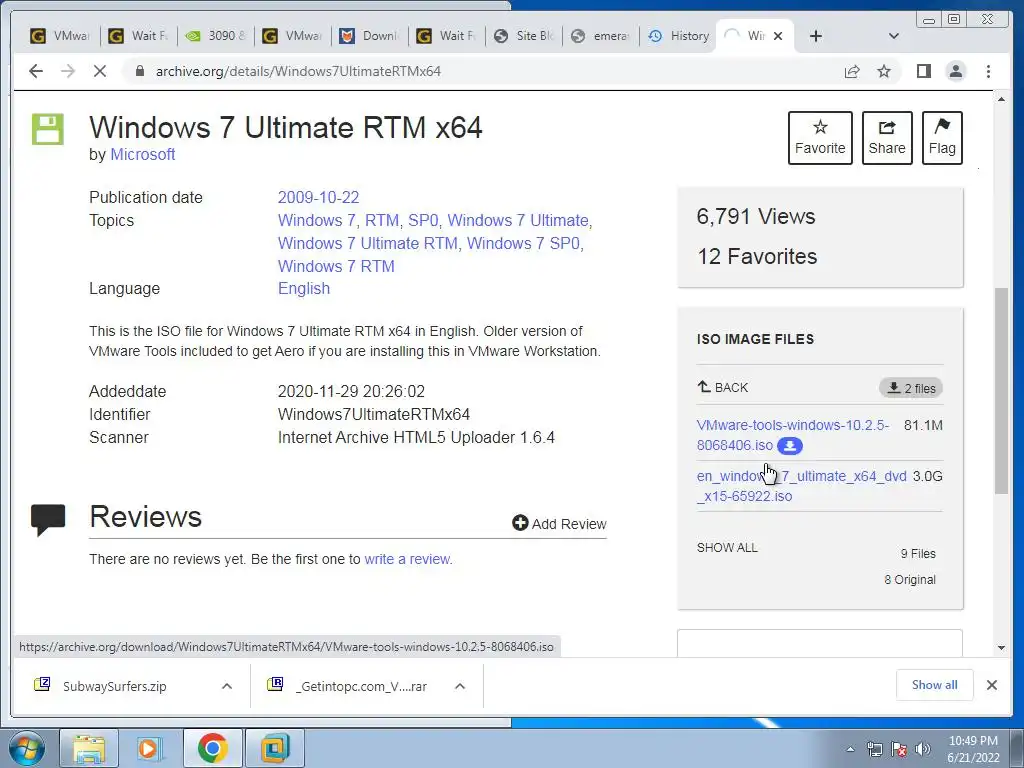Click the Reviews speech bubble icon

[x=48, y=520]
